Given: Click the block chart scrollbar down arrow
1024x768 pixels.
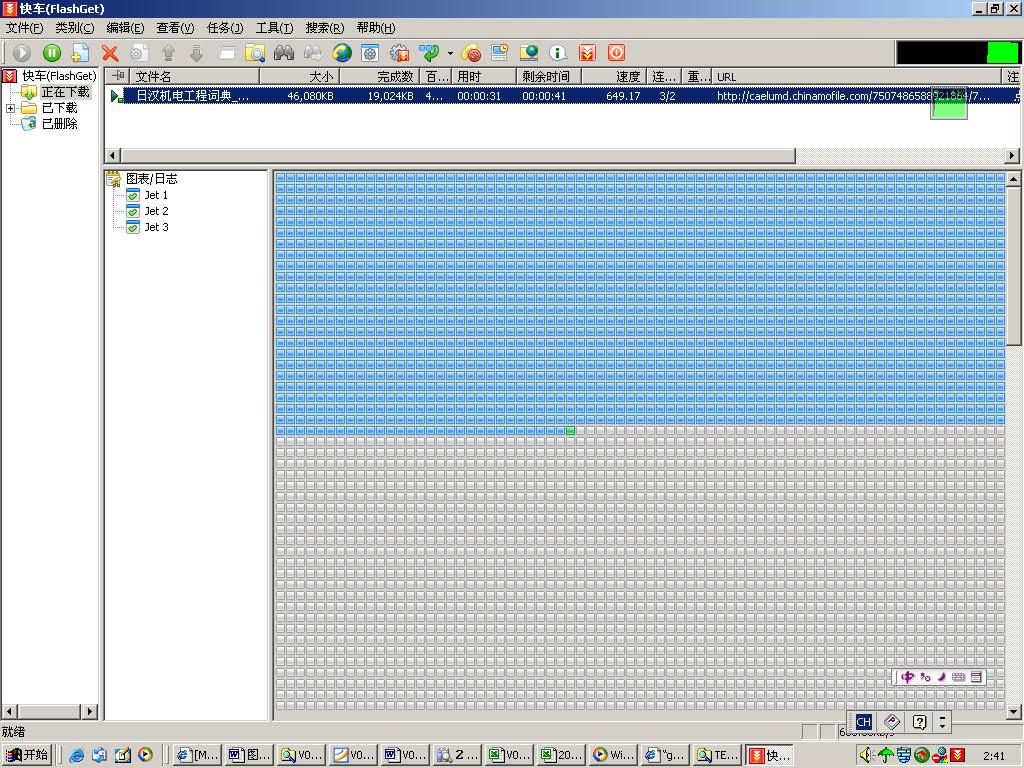Looking at the screenshot, I should point(1013,712).
